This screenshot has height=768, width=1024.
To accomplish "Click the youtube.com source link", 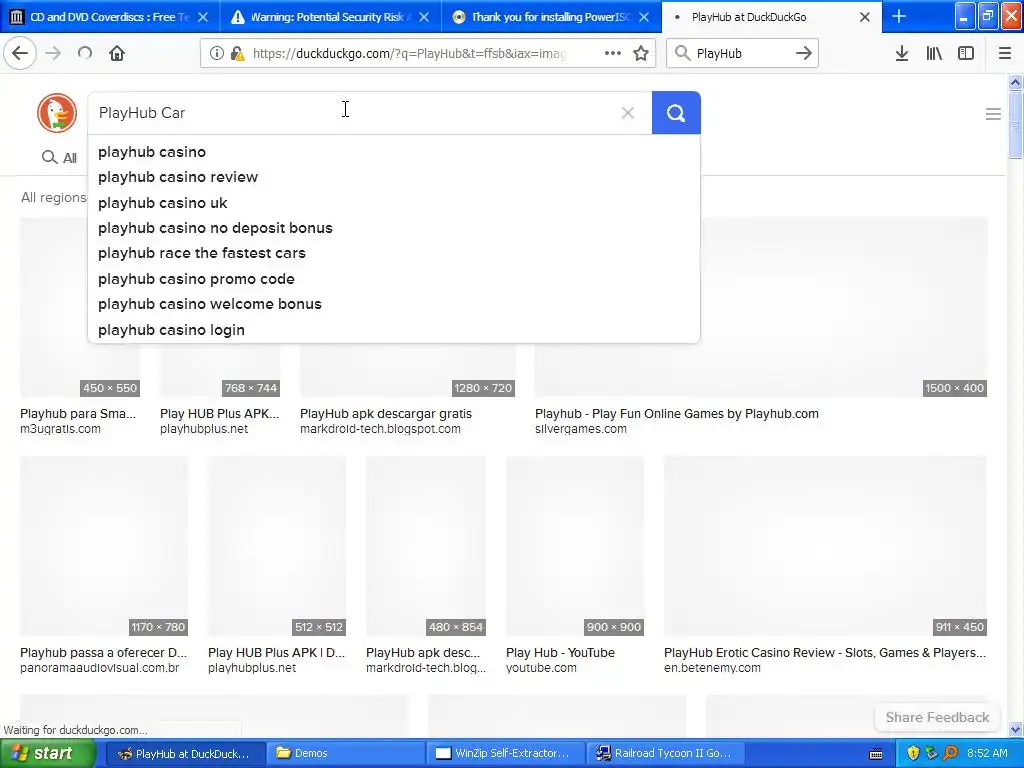I will [x=541, y=668].
